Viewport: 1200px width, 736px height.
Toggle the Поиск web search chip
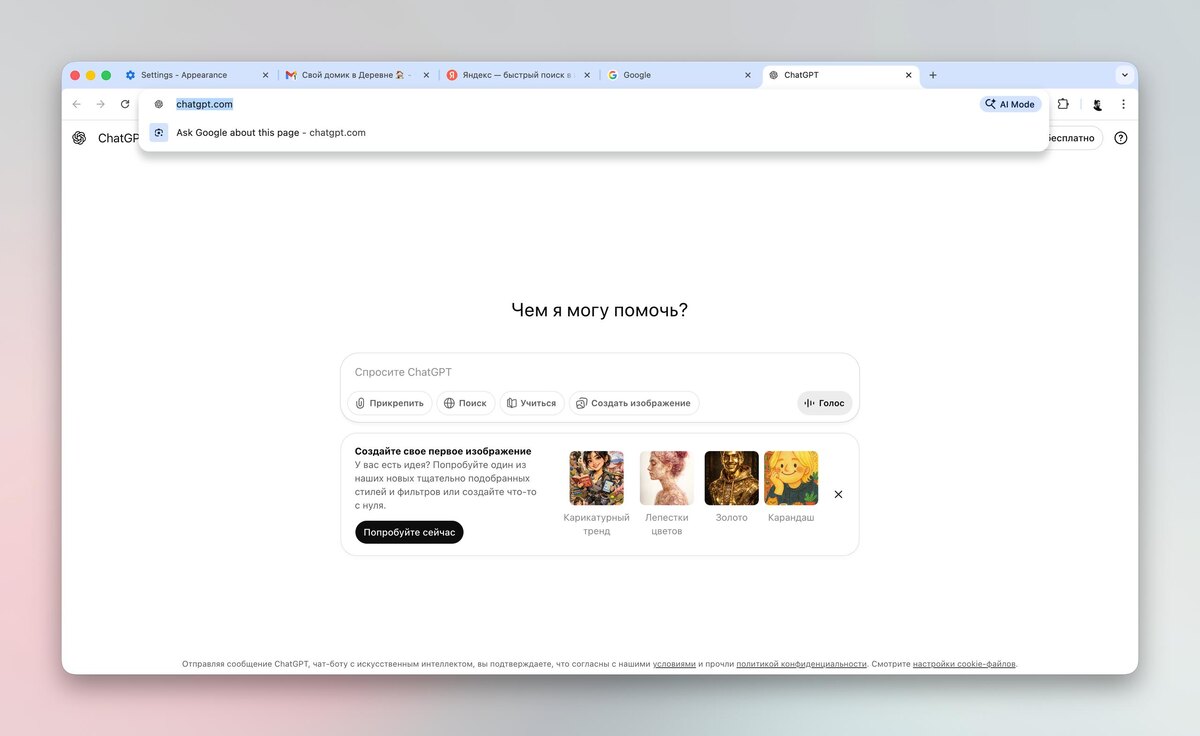[465, 403]
